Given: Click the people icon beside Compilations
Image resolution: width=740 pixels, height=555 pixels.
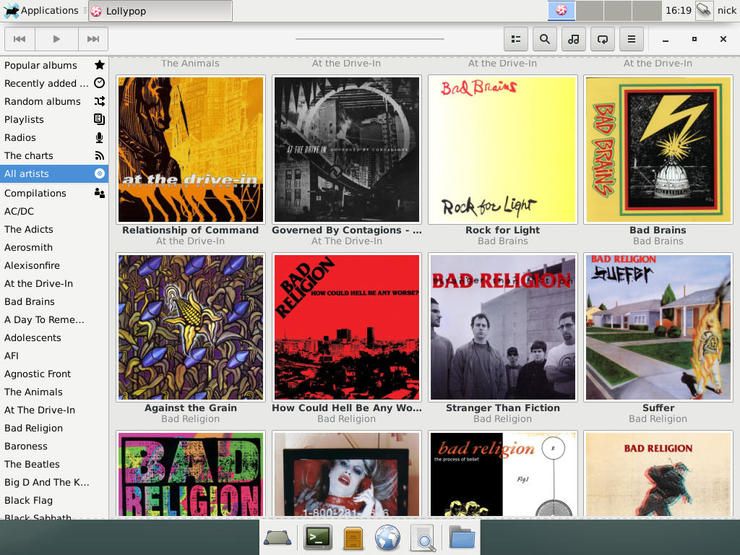Looking at the screenshot, I should pyautogui.click(x=100, y=193).
